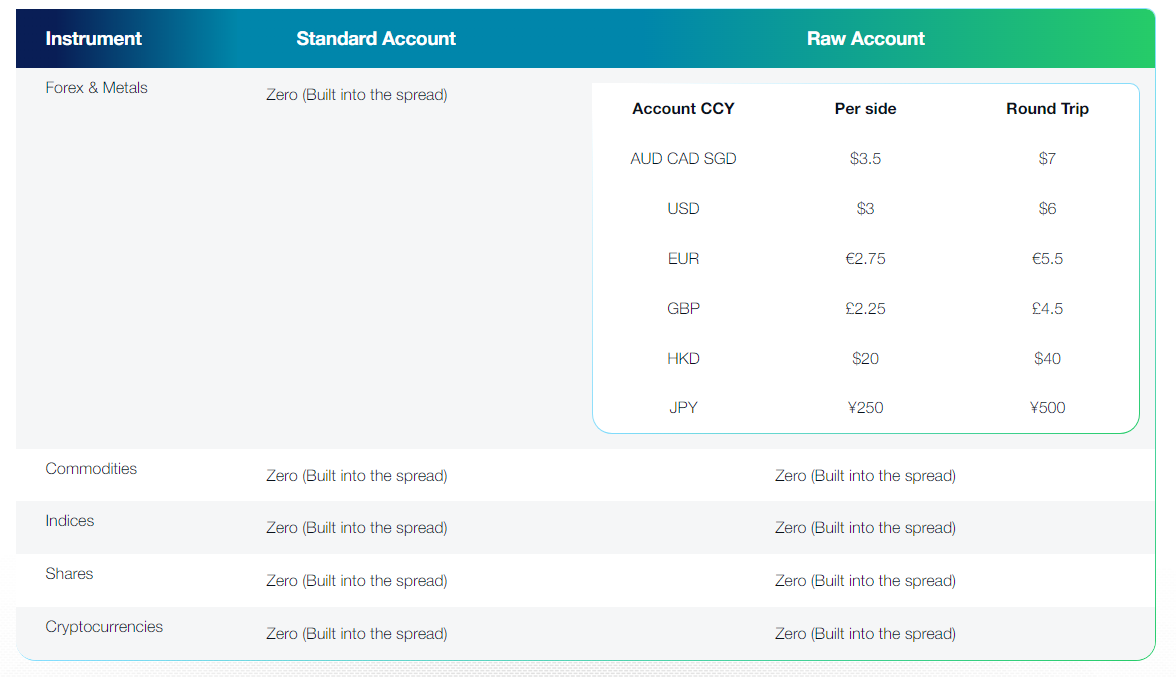Click the AUD CAD SGD currency cell
The height and width of the screenshot is (677, 1176).
pyautogui.click(x=683, y=159)
